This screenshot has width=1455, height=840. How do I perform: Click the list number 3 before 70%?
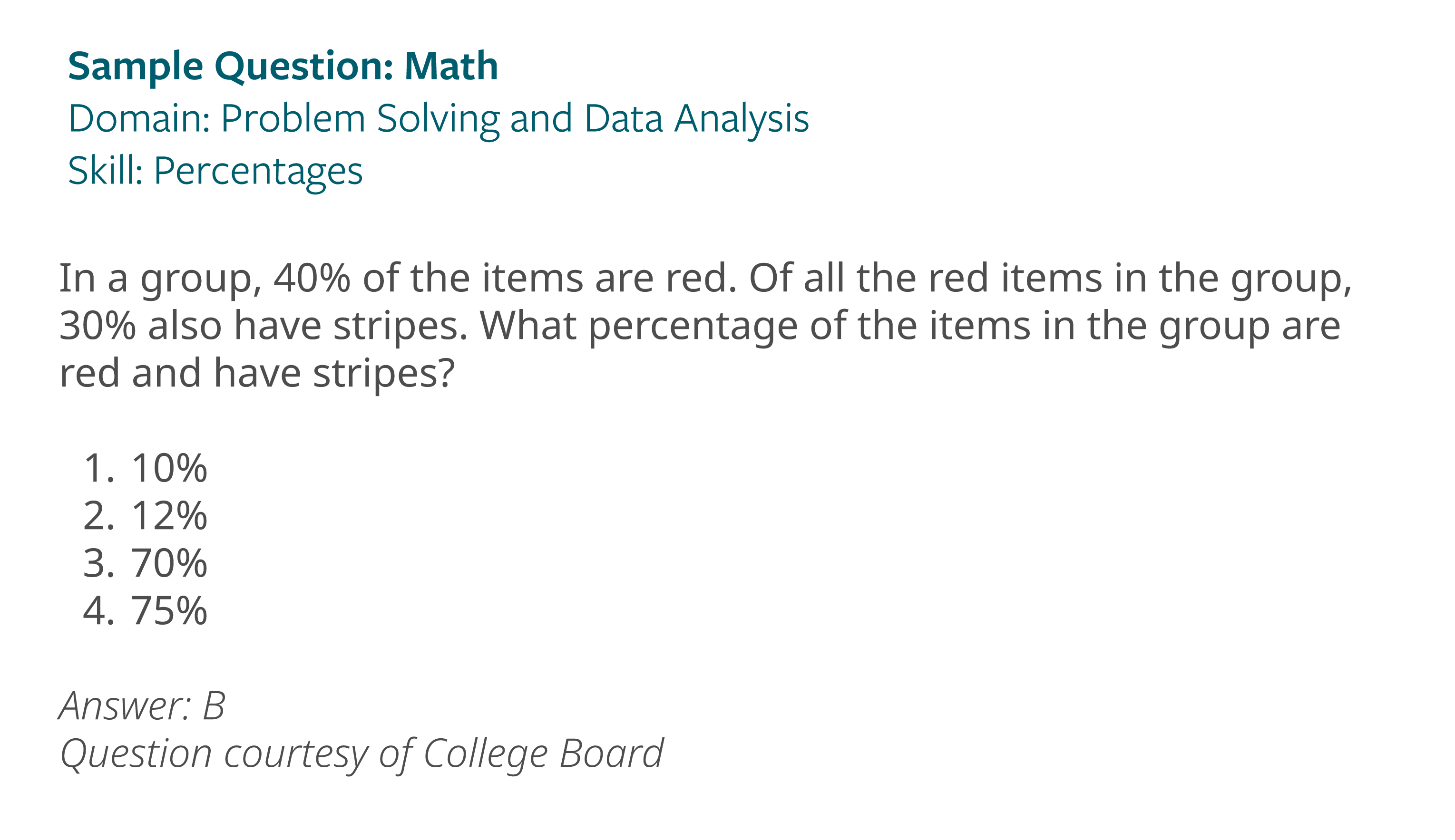(98, 564)
